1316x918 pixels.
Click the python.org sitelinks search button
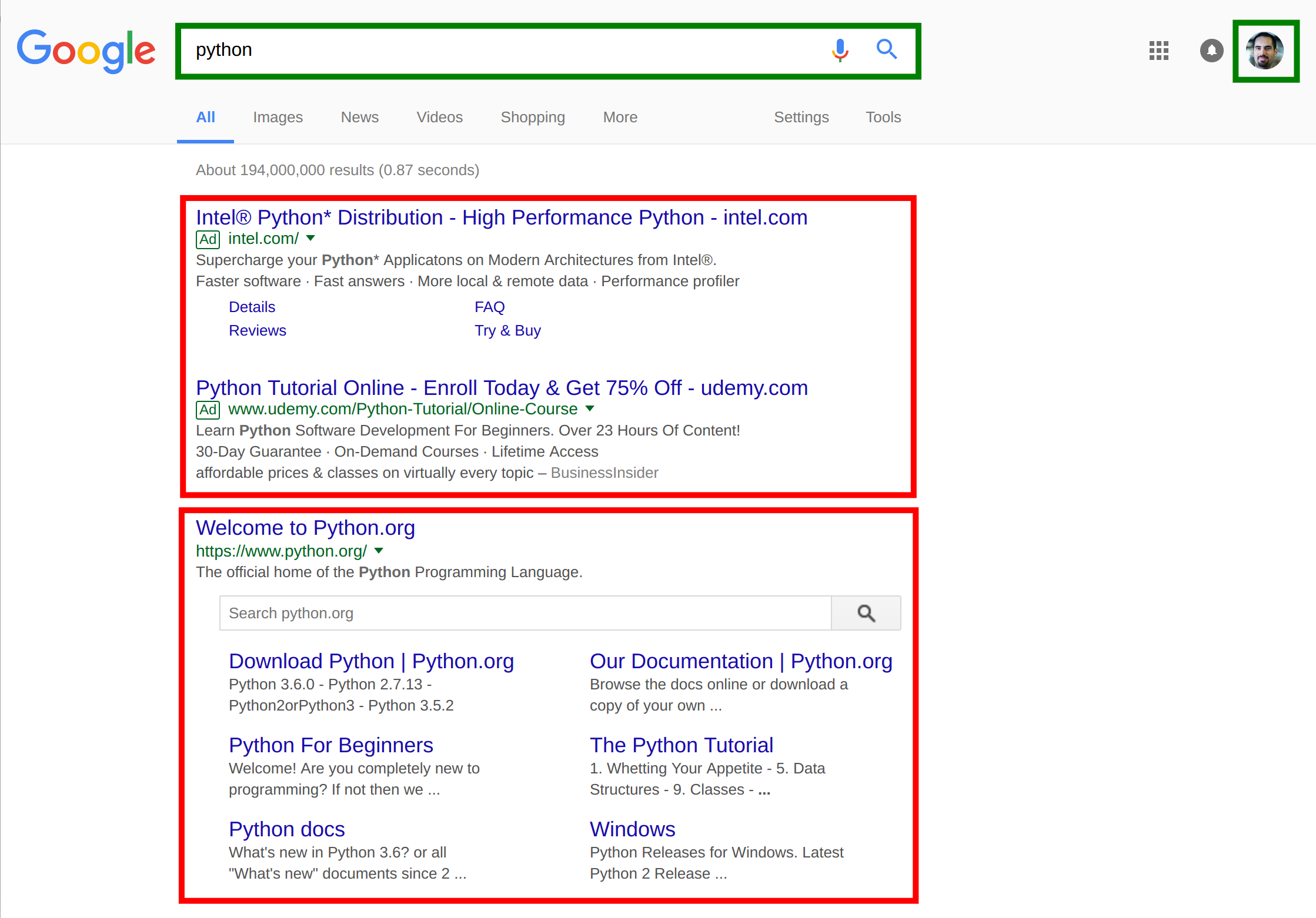[866, 613]
